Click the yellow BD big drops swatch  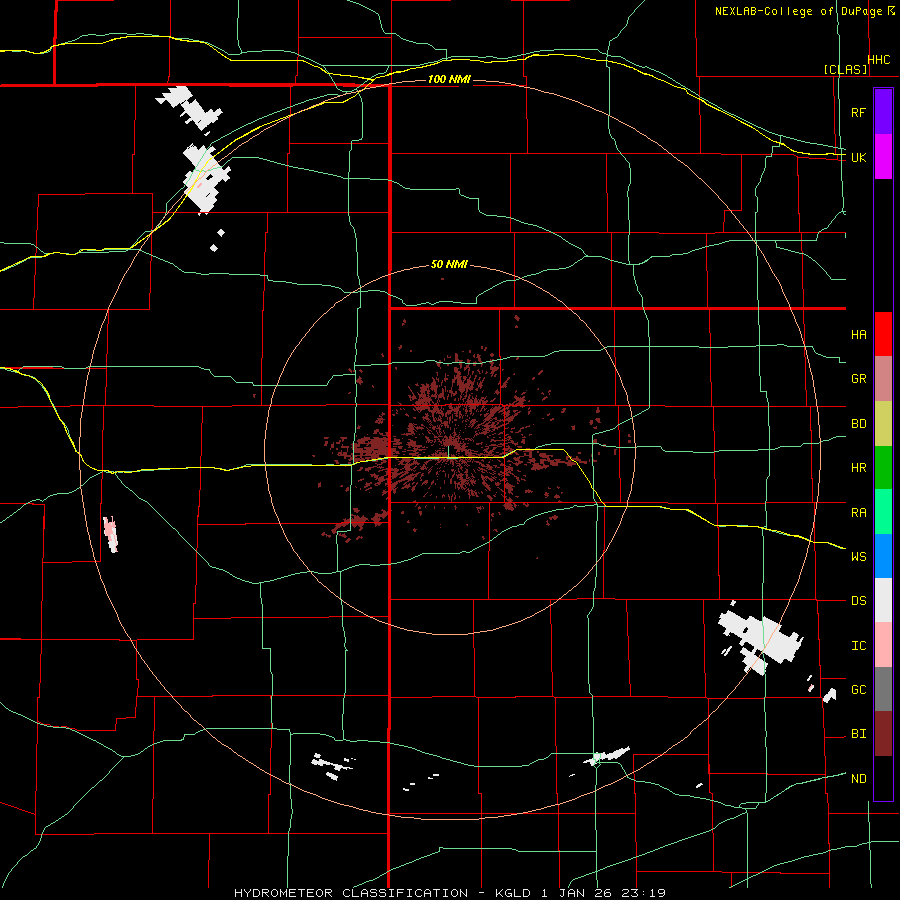883,424
